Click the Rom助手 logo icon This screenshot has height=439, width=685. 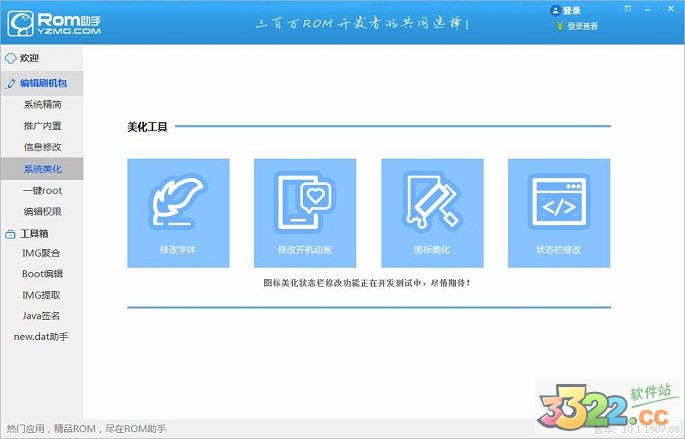pos(21,23)
